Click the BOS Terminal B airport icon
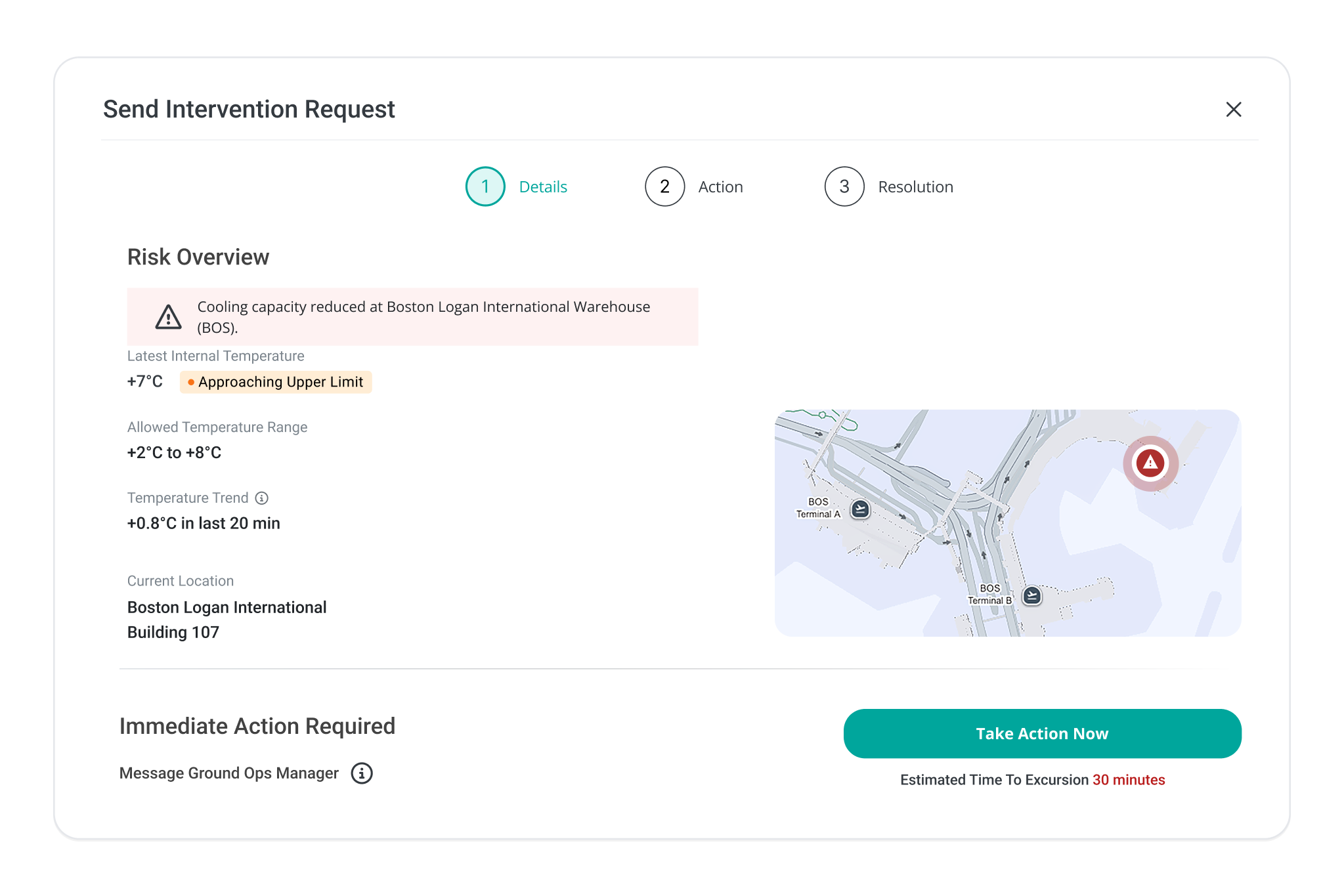The height and width of the screenshot is (896, 1344). pyautogui.click(x=1032, y=595)
